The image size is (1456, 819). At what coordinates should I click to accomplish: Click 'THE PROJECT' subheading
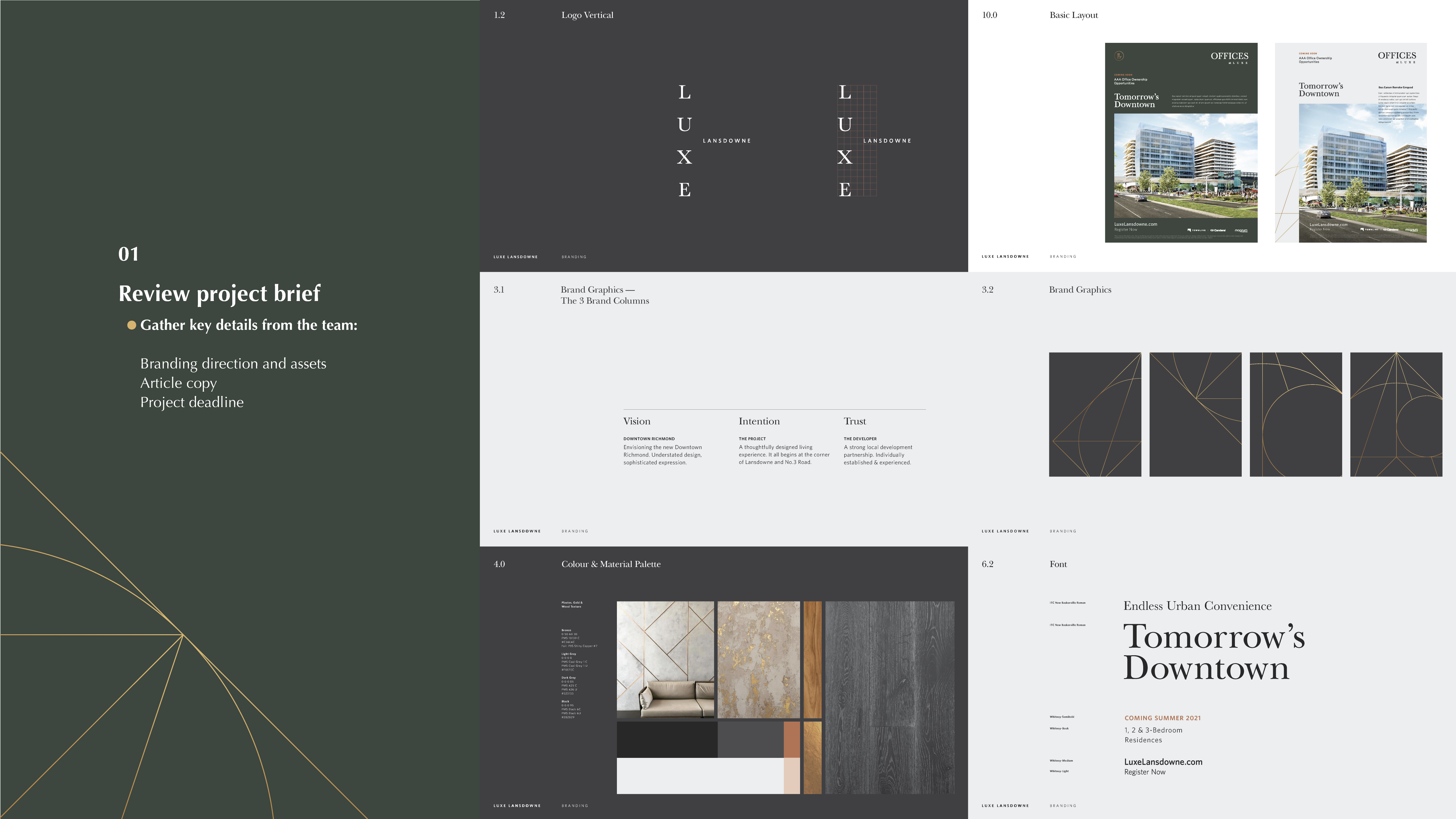point(752,439)
